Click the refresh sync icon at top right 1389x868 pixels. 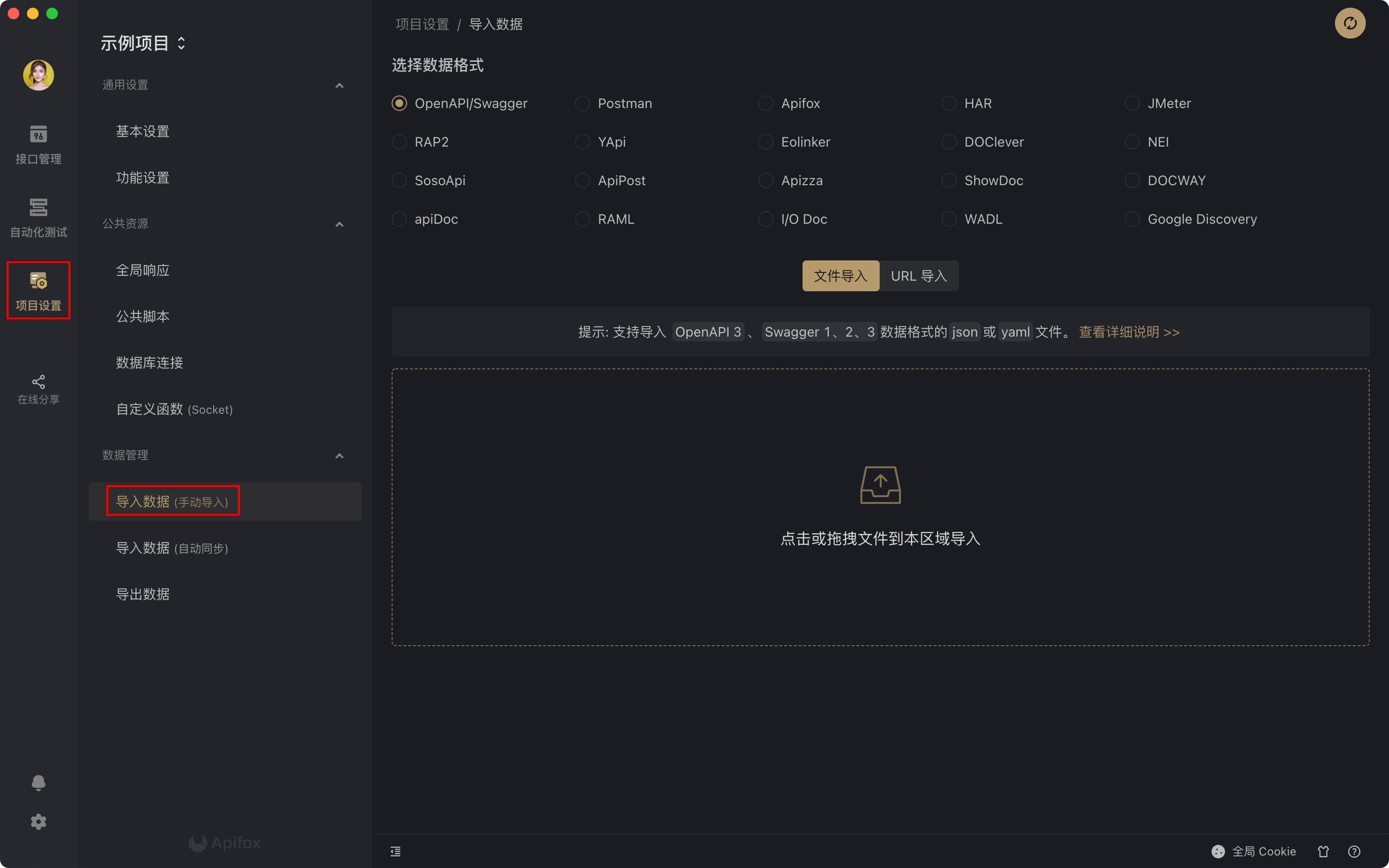[1349, 24]
